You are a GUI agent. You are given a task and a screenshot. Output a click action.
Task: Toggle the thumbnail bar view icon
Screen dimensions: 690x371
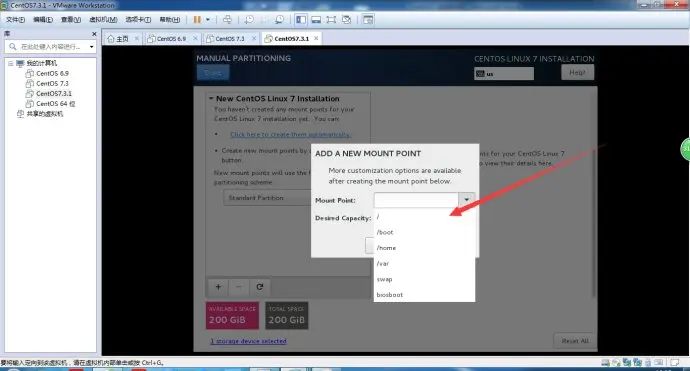coord(316,19)
